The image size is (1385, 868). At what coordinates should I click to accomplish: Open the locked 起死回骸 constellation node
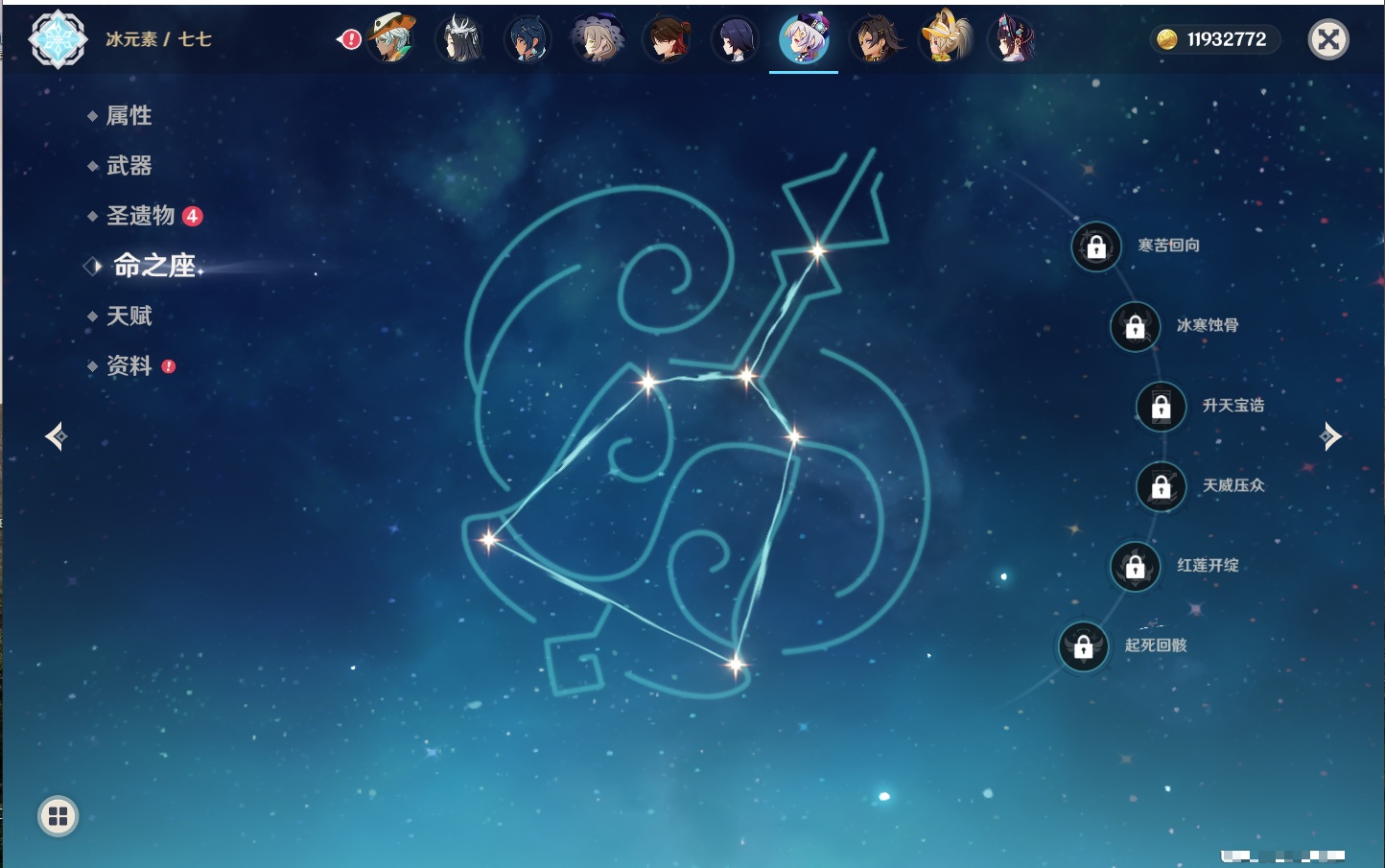1083,646
